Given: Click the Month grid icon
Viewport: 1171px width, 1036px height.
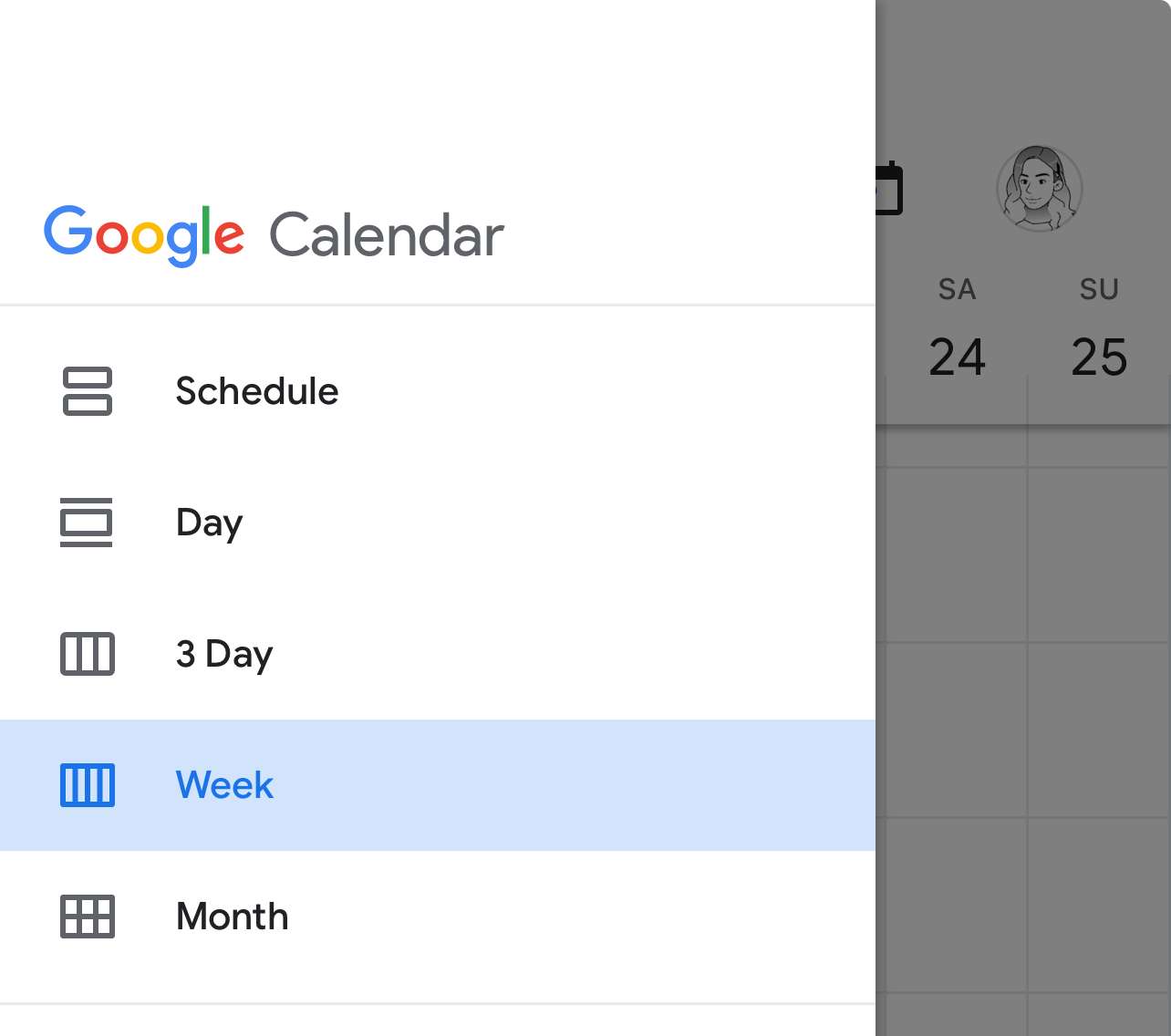Looking at the screenshot, I should [x=88, y=917].
